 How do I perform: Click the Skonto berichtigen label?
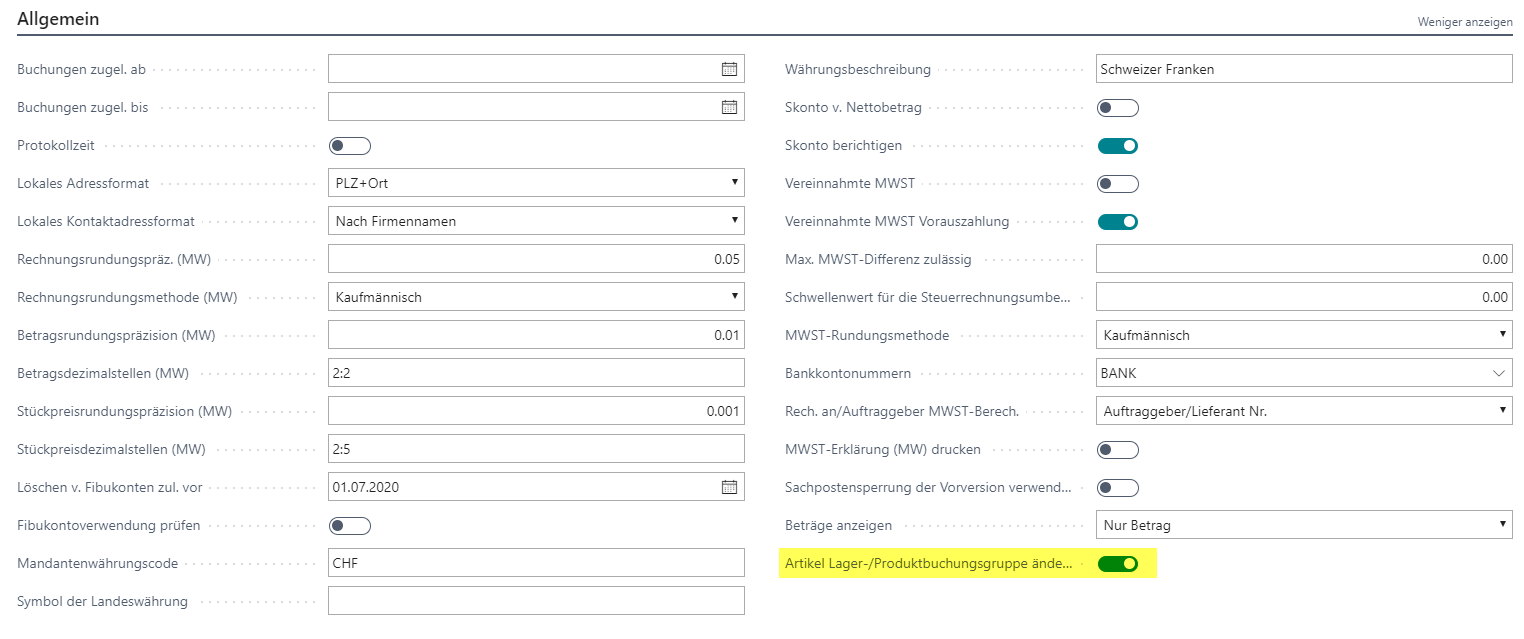[x=843, y=146]
